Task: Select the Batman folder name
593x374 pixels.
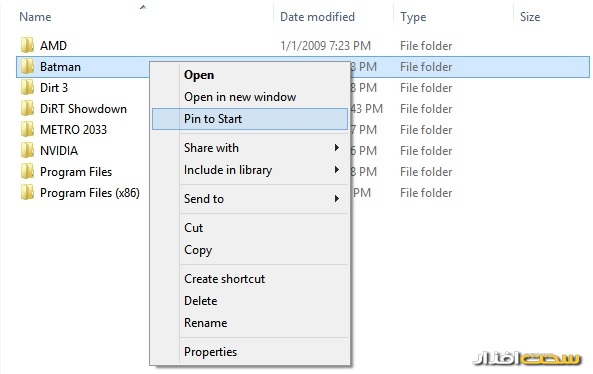Action: point(60,67)
